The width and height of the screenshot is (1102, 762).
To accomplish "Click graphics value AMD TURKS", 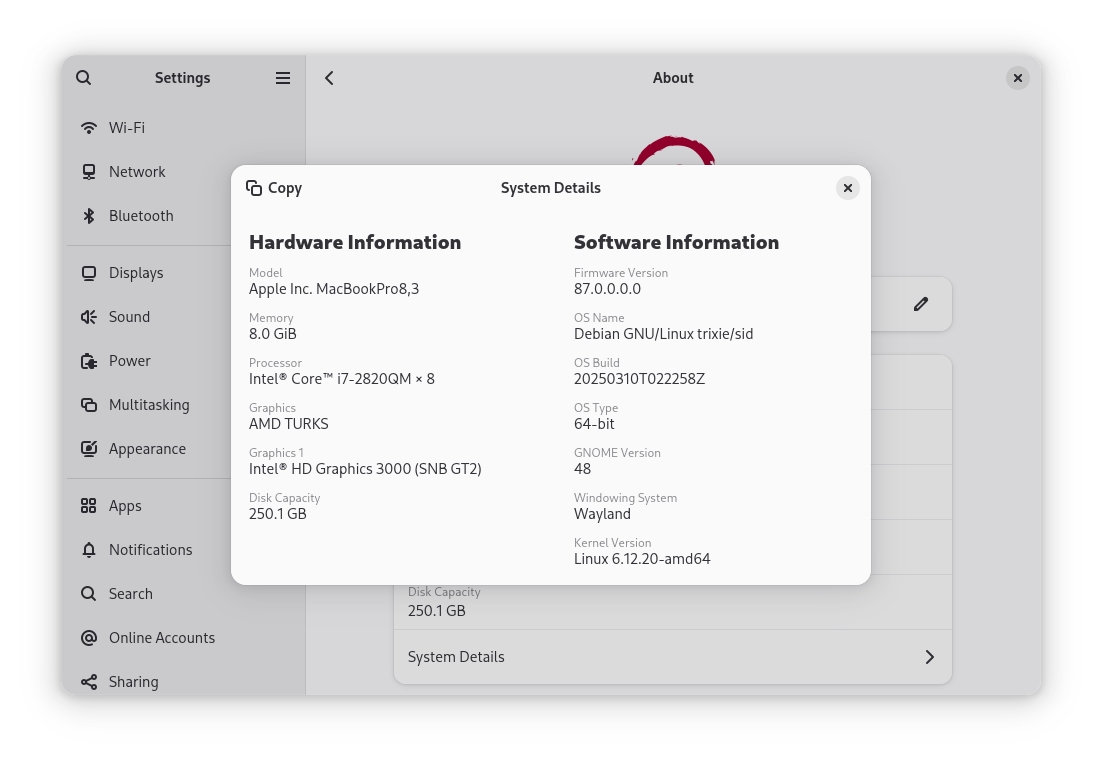I will click(x=289, y=424).
